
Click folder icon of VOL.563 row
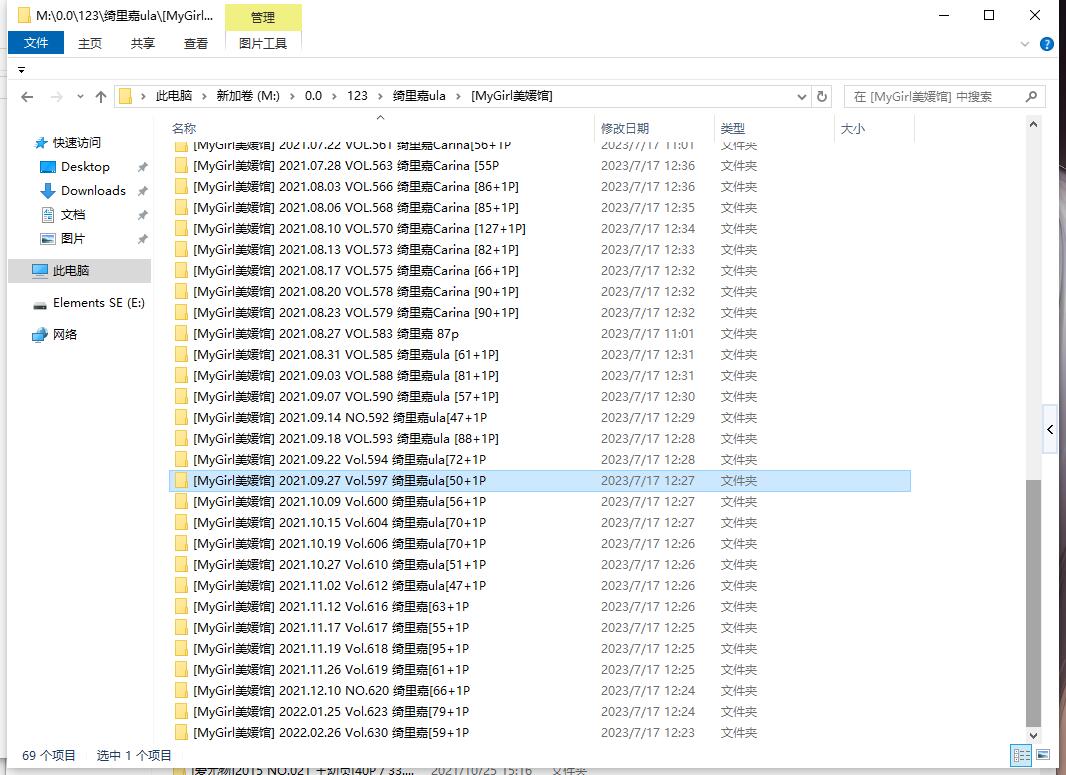tap(181, 166)
